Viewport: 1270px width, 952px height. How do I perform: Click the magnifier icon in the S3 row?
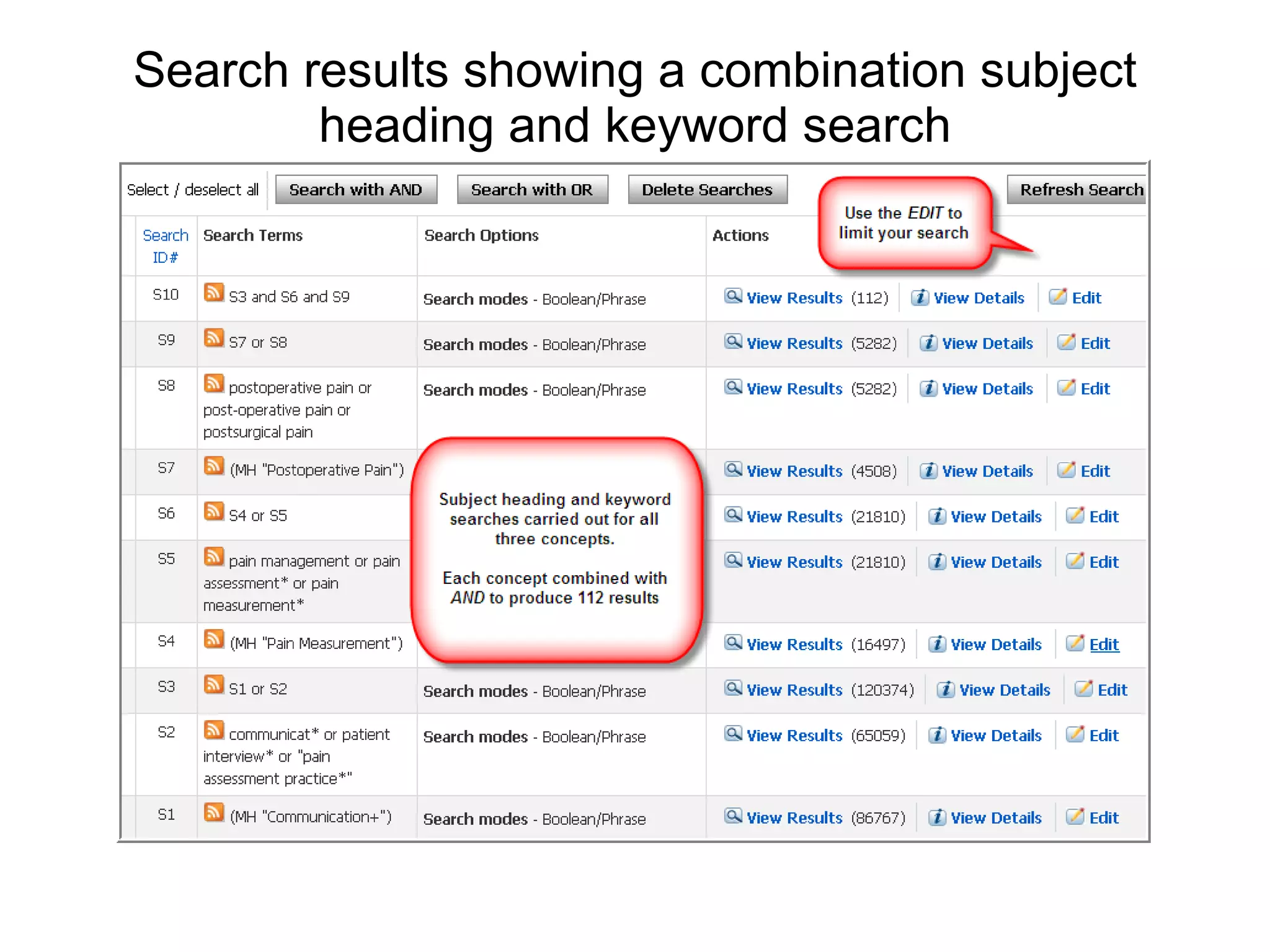[733, 688]
